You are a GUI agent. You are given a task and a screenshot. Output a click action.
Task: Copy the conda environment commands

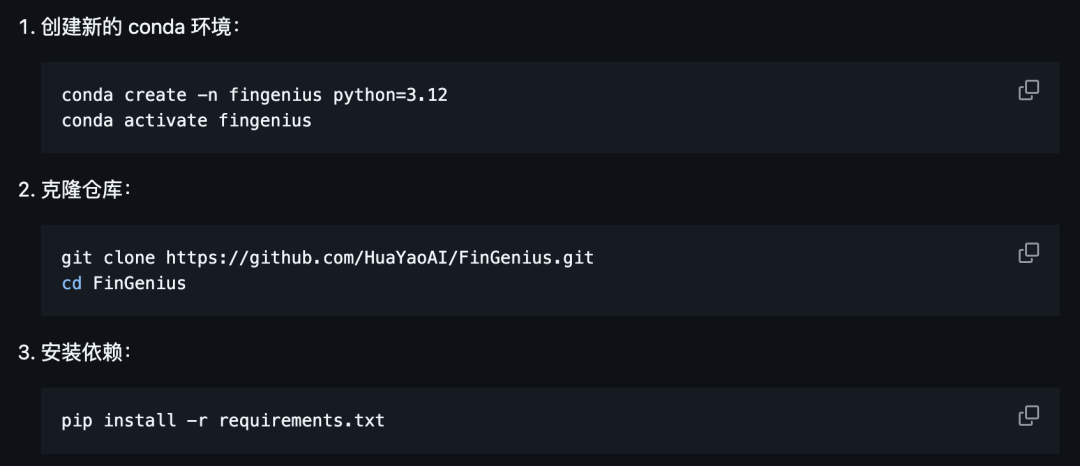click(1028, 90)
